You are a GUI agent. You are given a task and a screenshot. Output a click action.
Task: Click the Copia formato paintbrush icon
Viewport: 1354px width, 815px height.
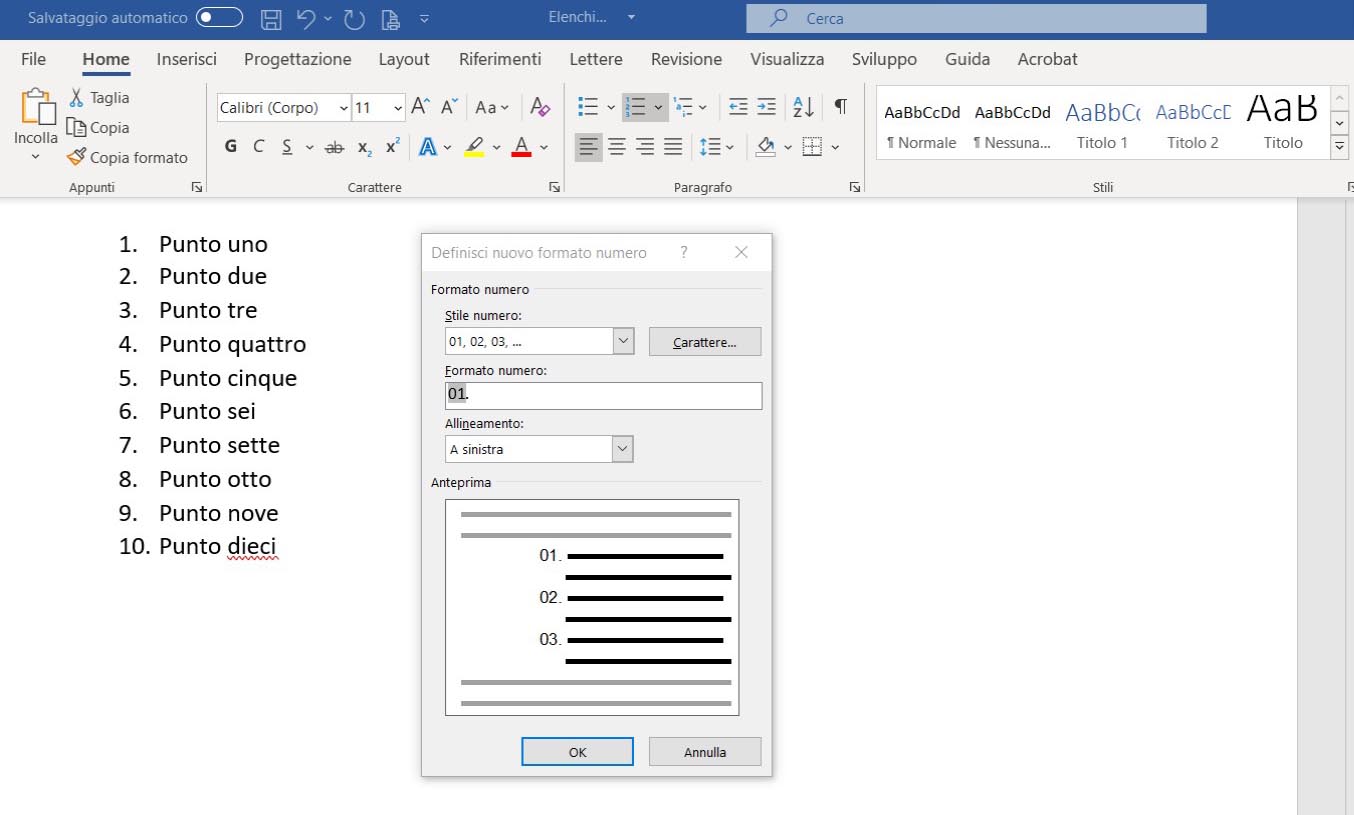coord(76,157)
